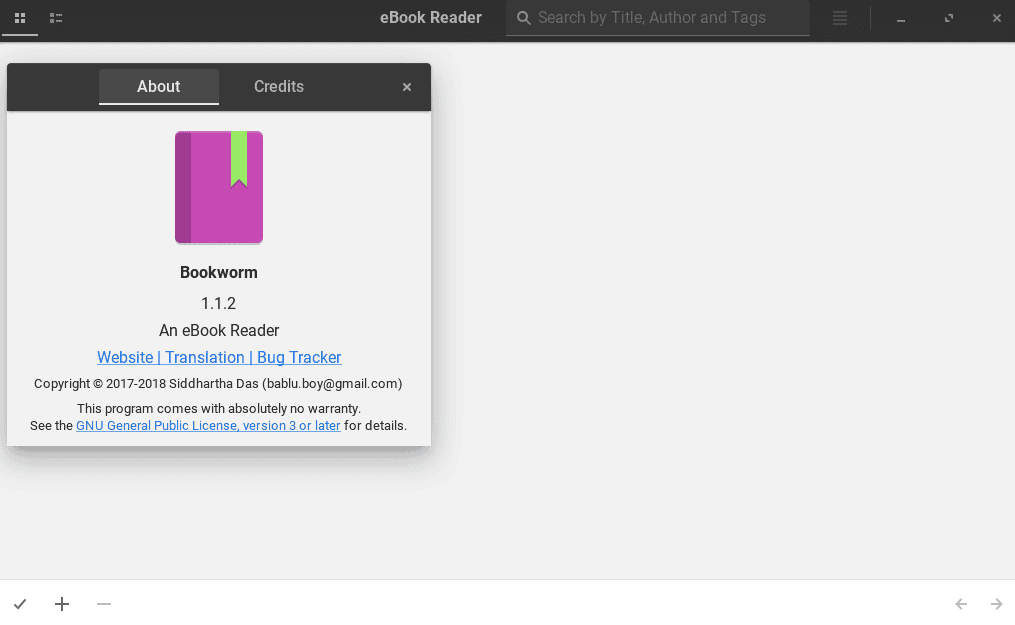Switch to list view layout
The image size is (1015, 625).
[56, 18]
